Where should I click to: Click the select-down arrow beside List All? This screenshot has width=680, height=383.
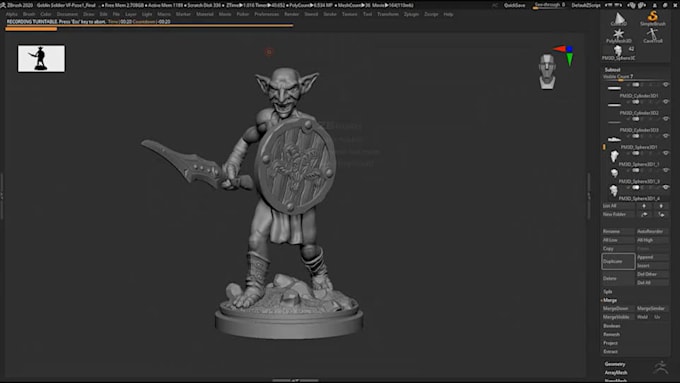coord(661,206)
